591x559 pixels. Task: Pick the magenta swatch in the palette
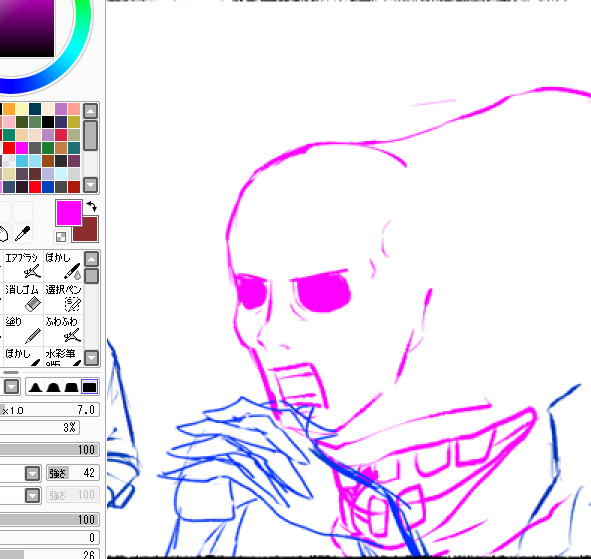coord(22,148)
